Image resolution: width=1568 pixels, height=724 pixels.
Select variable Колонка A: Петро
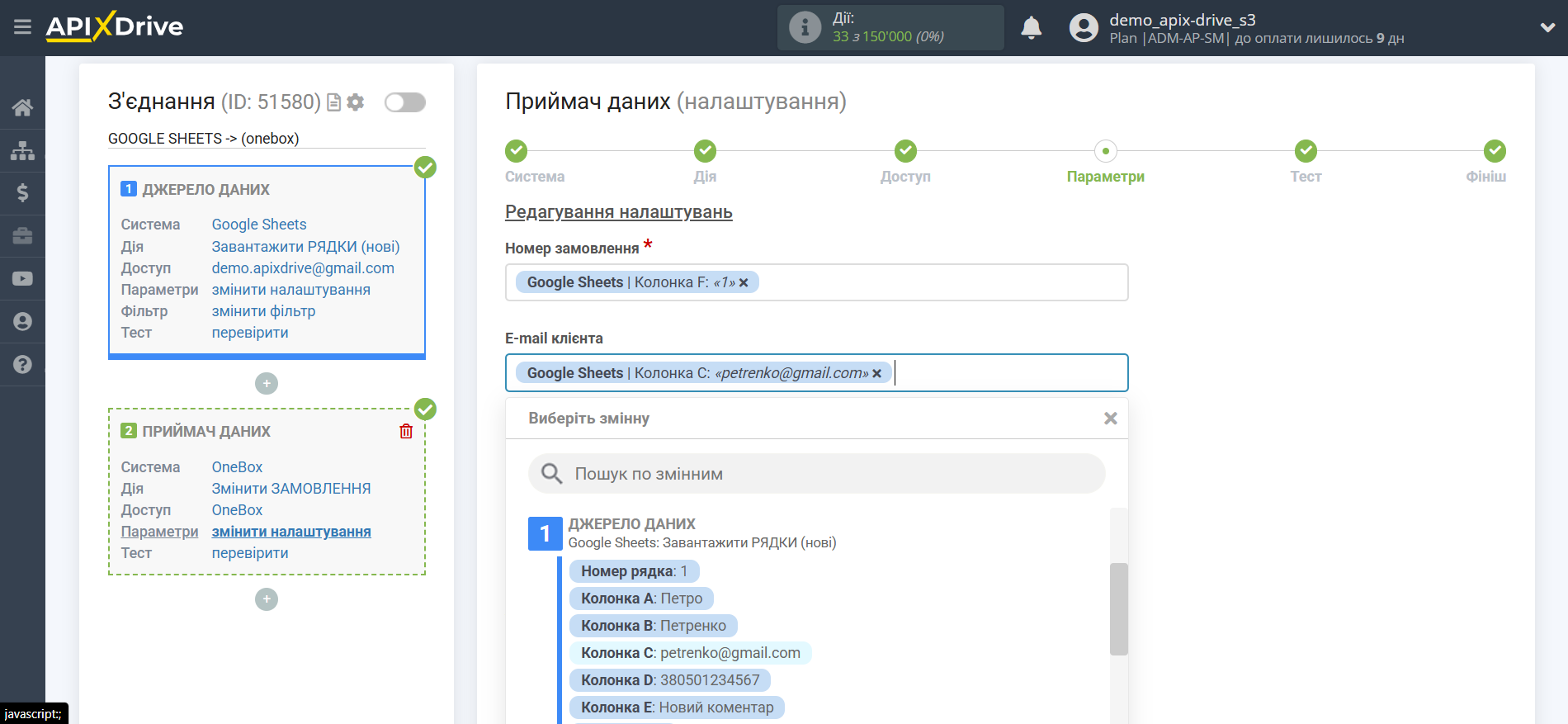tap(641, 599)
